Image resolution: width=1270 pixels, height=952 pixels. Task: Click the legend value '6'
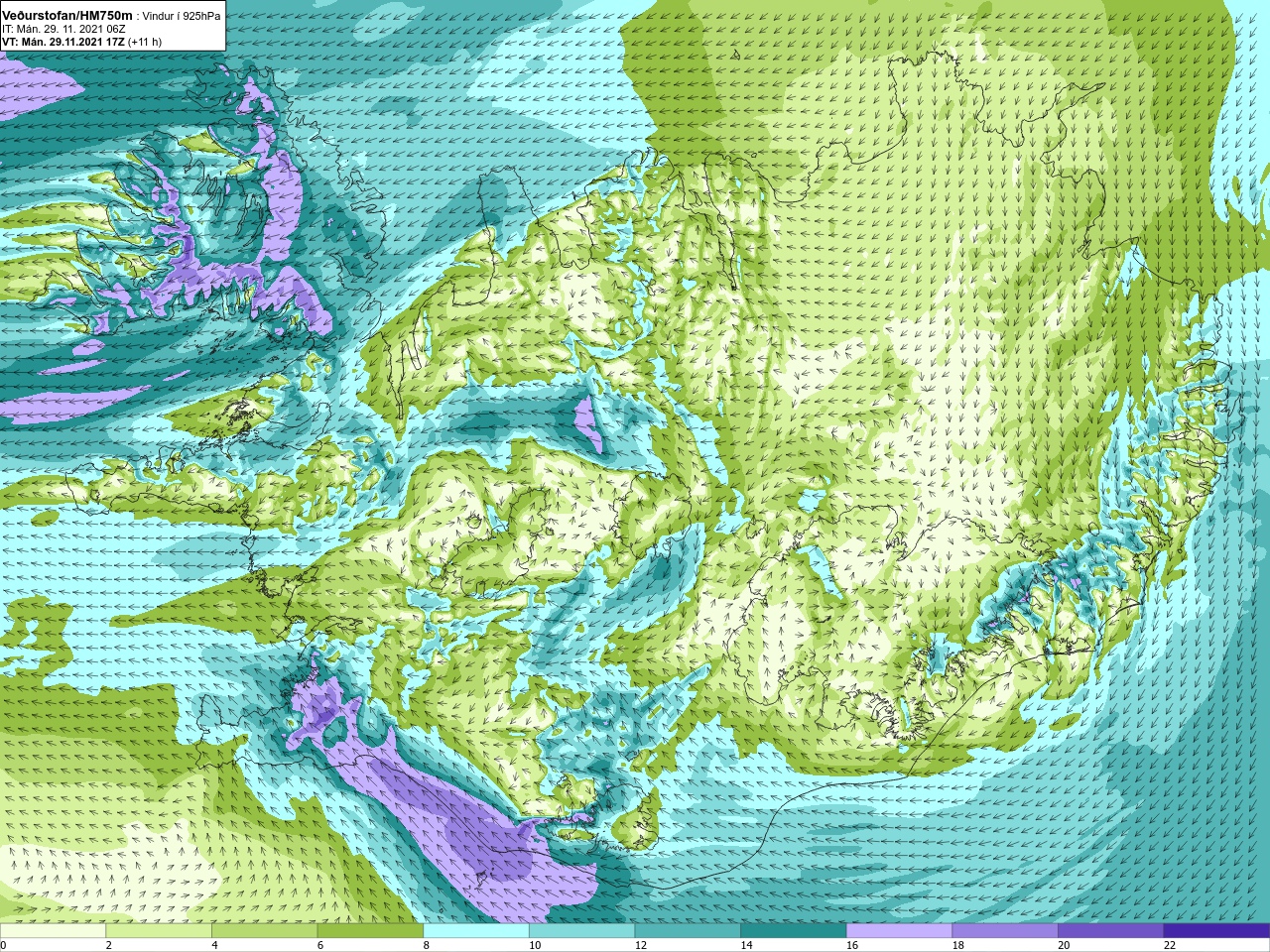tap(320, 946)
